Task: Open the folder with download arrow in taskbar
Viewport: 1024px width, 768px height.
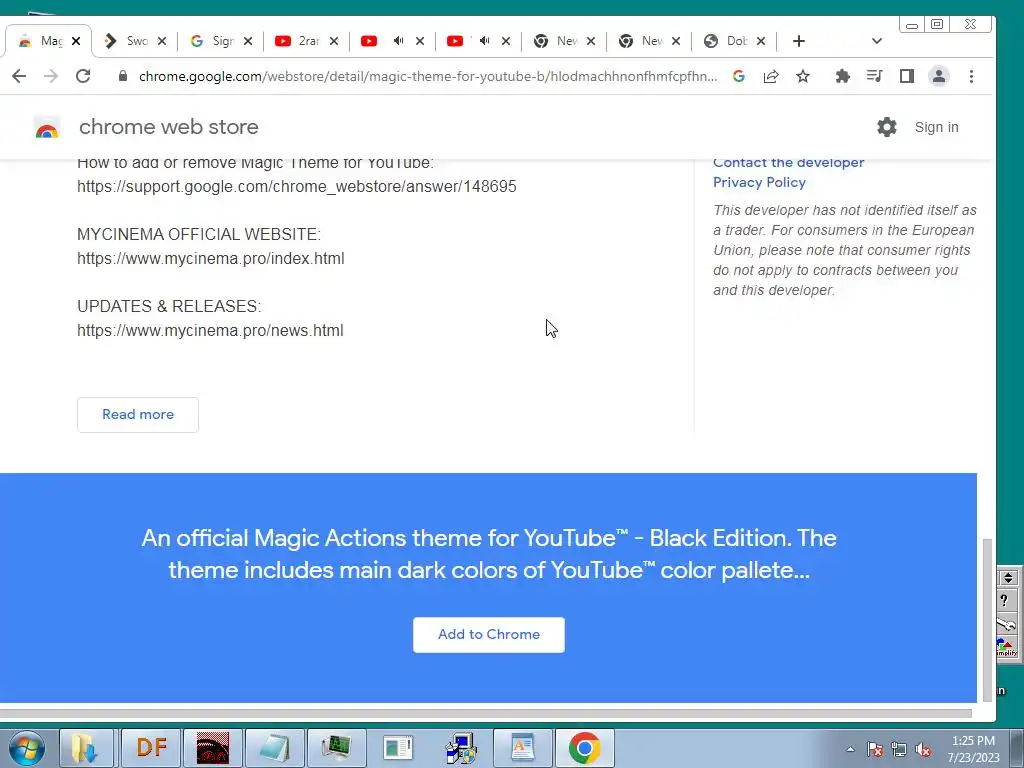Action: point(86,748)
